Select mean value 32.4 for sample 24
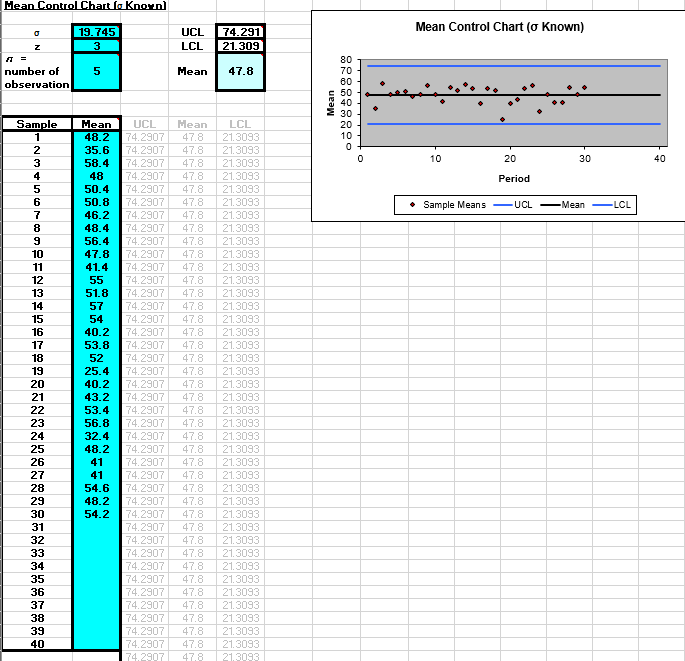 click(x=97, y=436)
